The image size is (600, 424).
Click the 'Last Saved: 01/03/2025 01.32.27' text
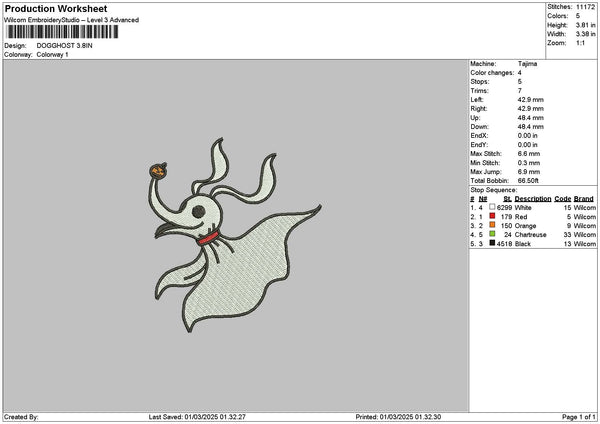(197, 417)
